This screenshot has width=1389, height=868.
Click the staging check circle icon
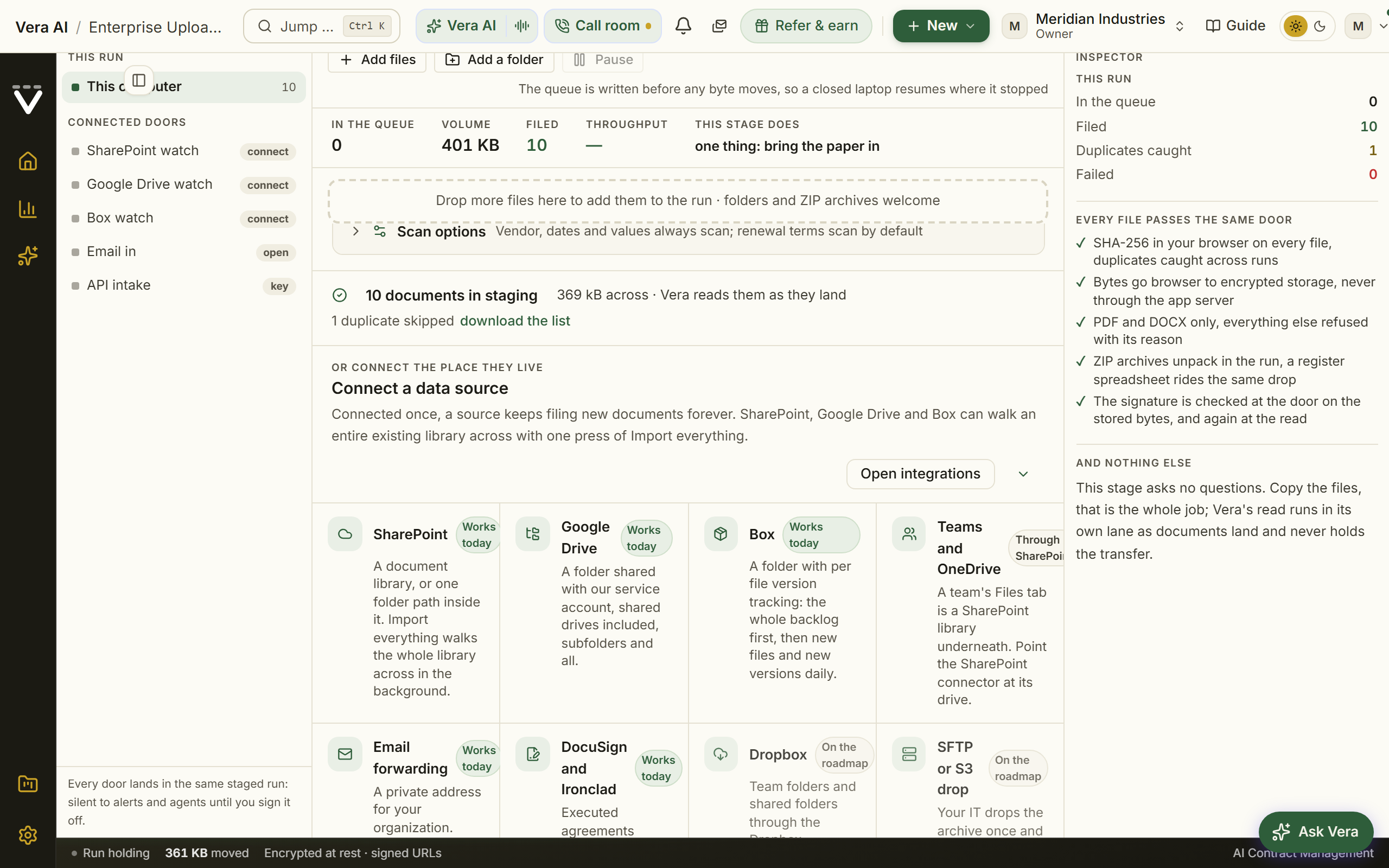click(340, 295)
